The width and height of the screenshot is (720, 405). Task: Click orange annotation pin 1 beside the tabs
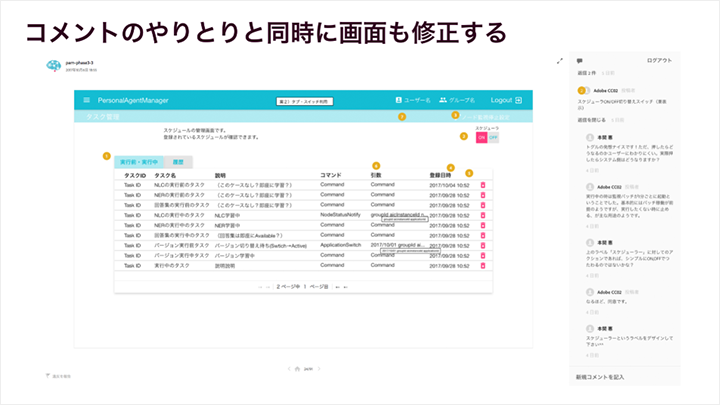point(107,155)
